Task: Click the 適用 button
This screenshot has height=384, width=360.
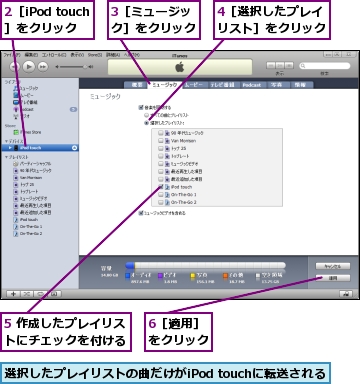Action: pos(333,278)
